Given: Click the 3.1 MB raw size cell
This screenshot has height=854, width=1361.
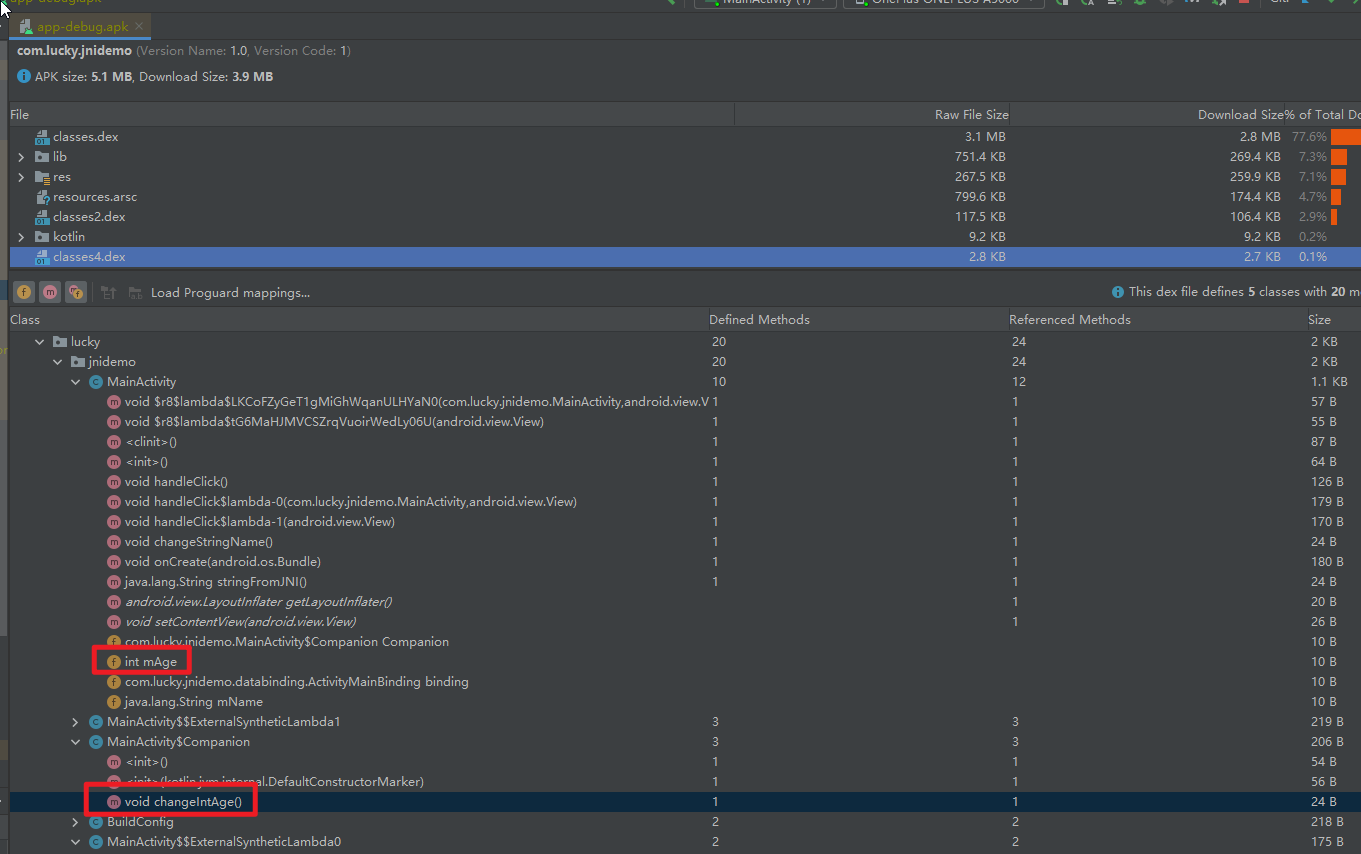Looking at the screenshot, I should 985,137.
